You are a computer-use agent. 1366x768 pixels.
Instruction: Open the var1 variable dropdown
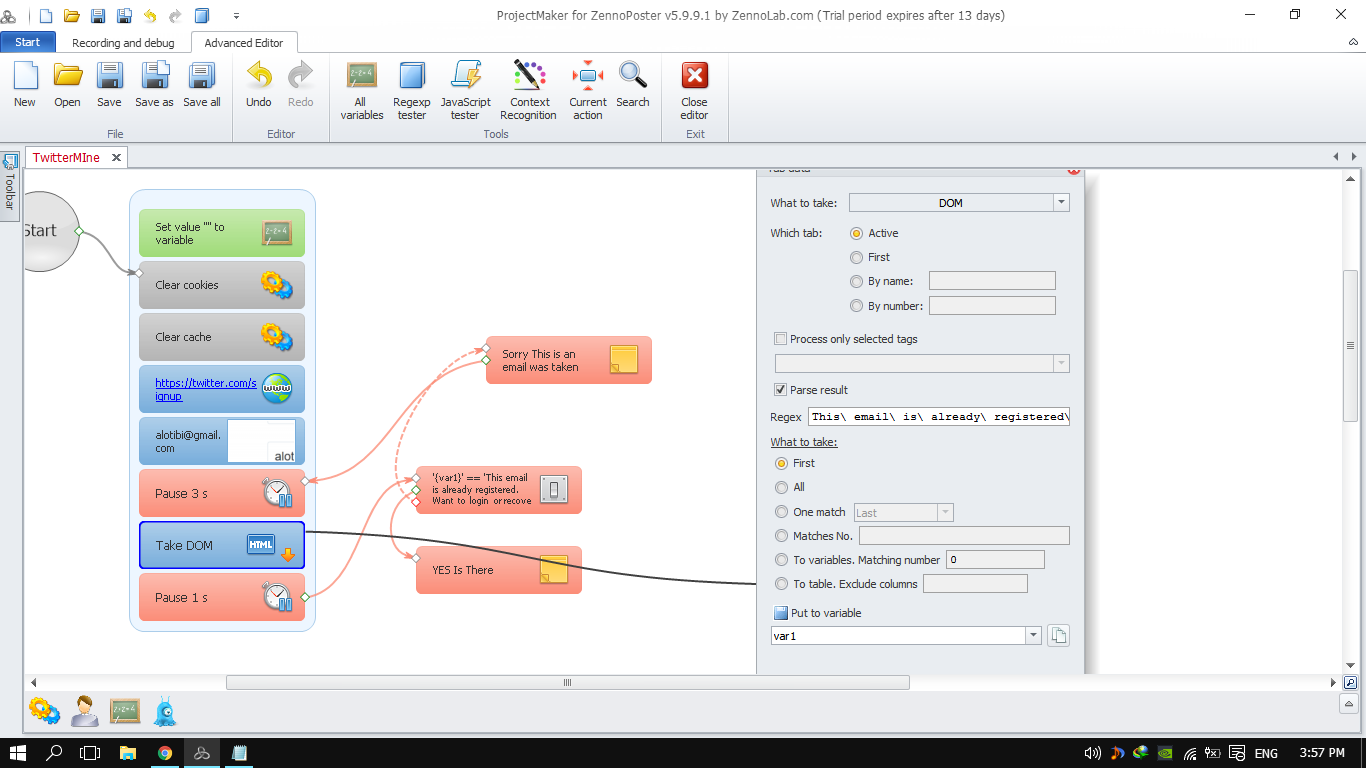tap(1033, 636)
